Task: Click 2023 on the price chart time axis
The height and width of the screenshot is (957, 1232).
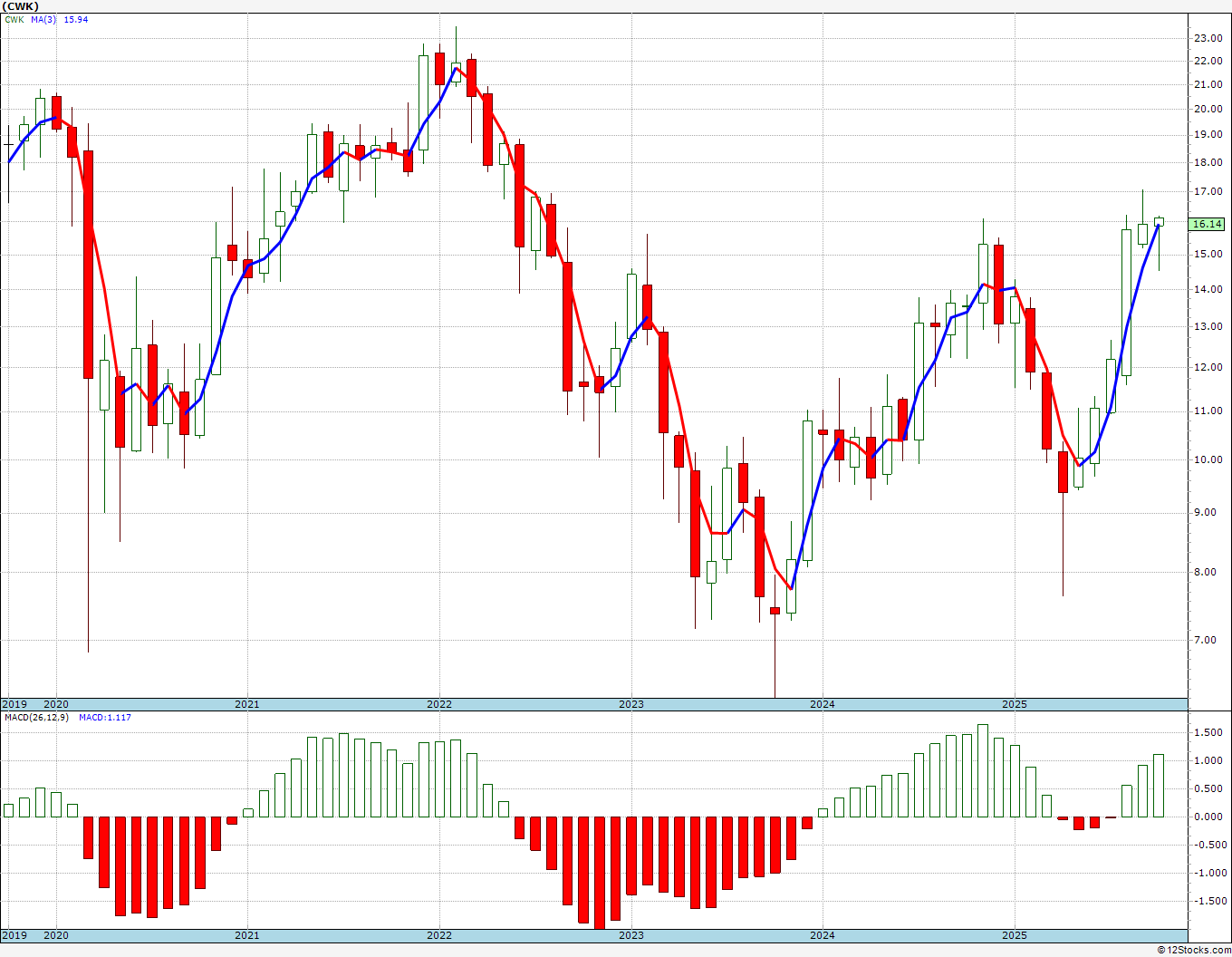Action: pyautogui.click(x=631, y=704)
